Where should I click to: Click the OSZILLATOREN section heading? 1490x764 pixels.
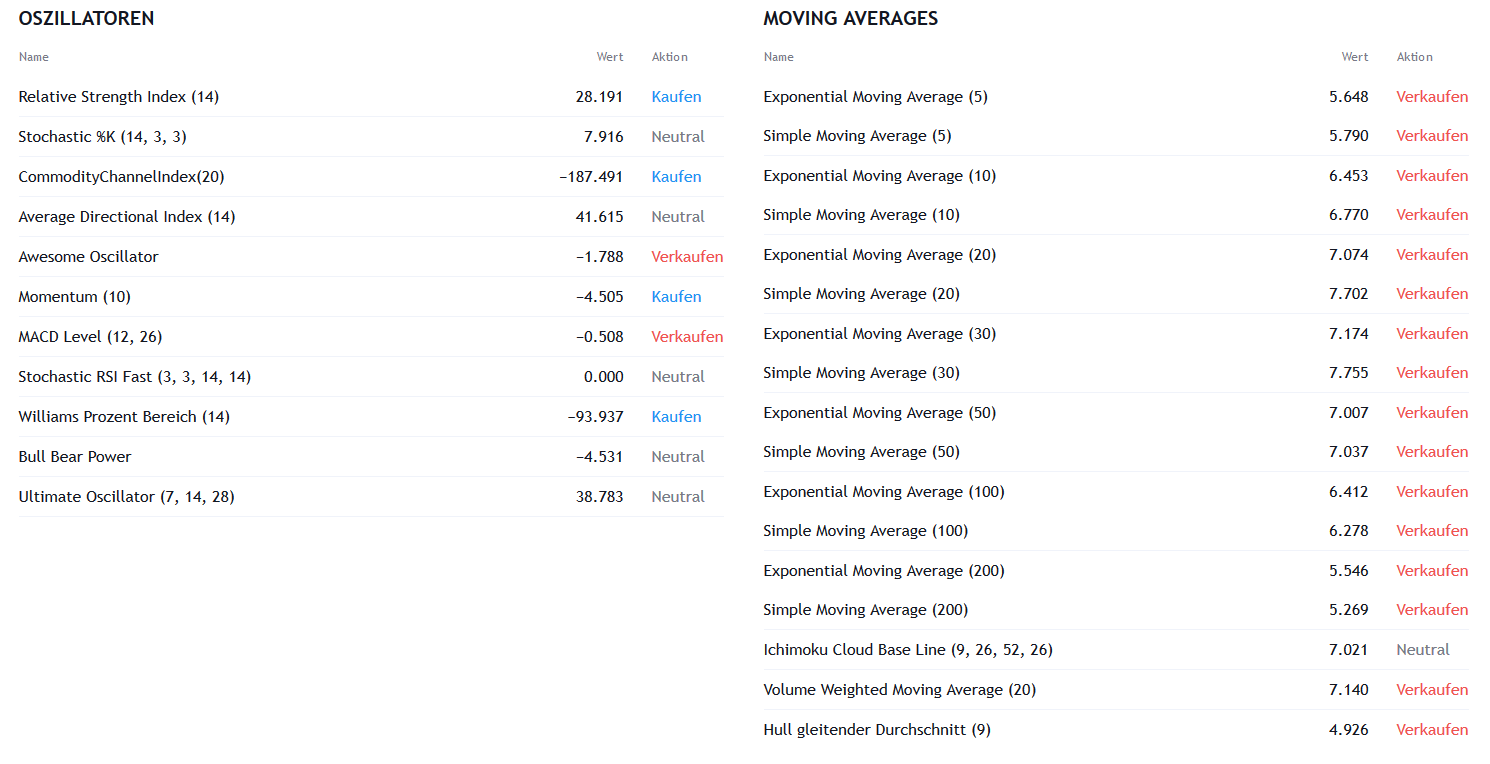pos(86,18)
